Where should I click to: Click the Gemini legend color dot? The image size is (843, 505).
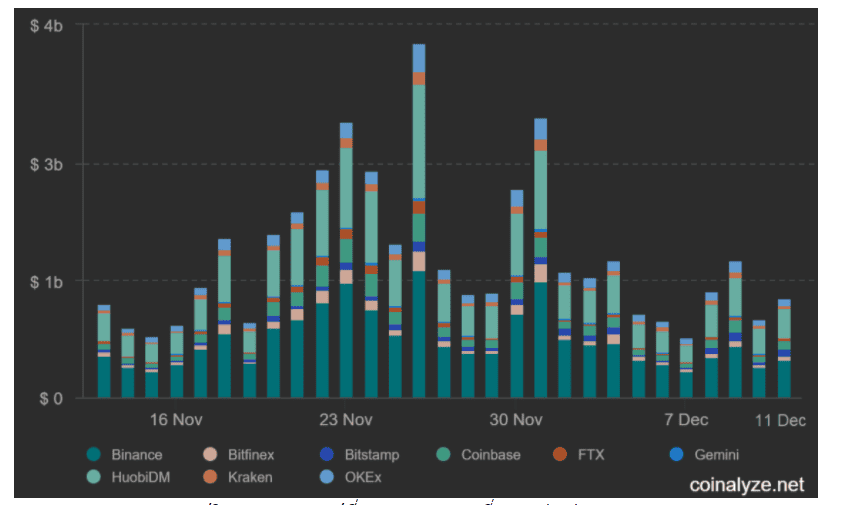[x=677, y=454]
